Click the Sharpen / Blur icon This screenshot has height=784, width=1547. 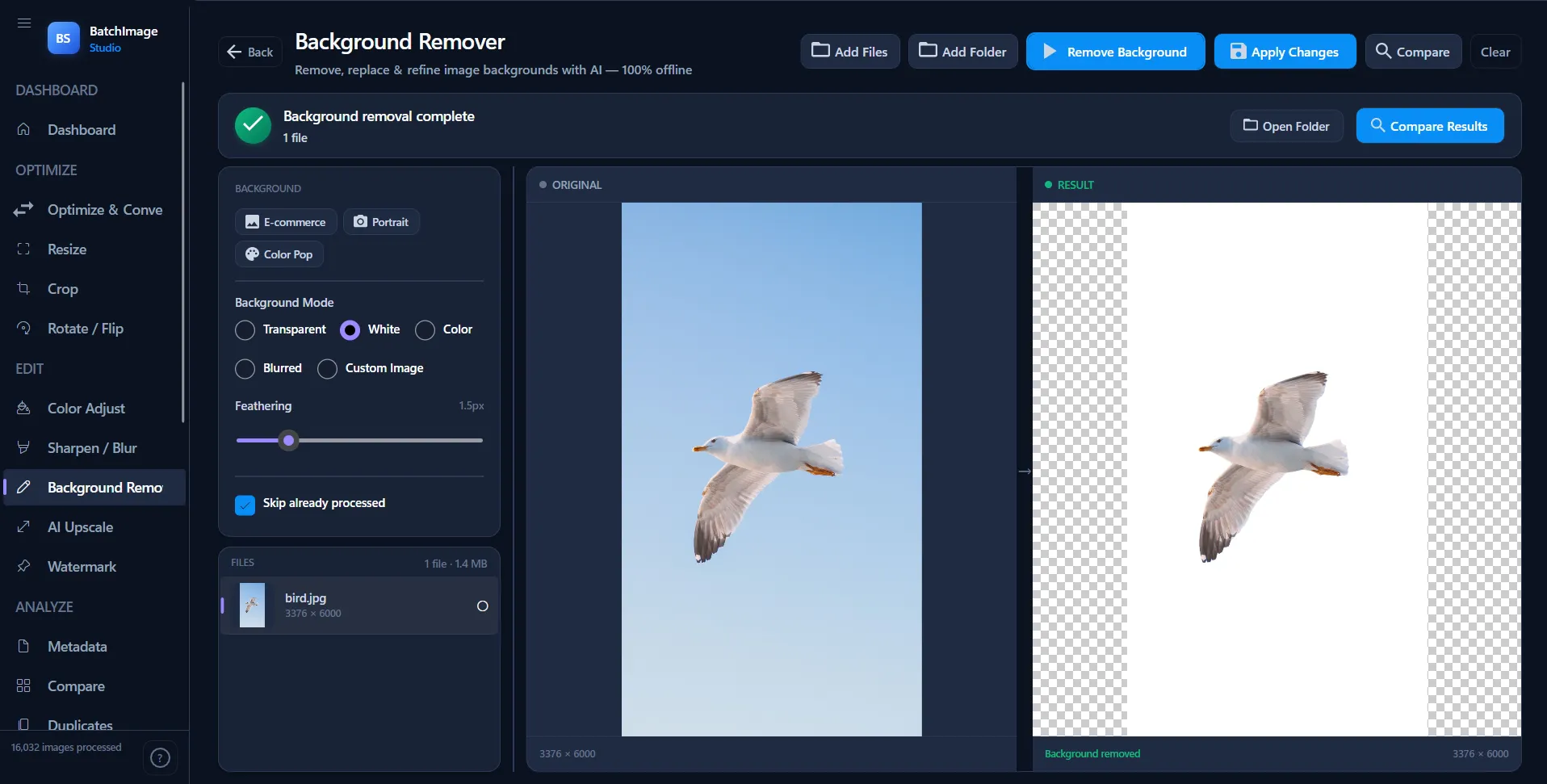click(23, 447)
